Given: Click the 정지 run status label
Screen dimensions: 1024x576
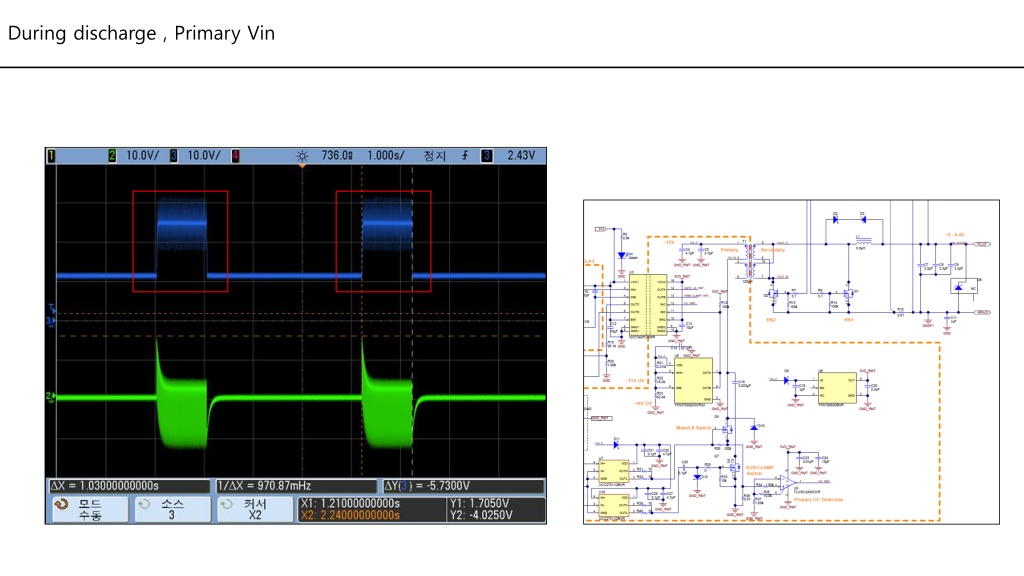Looking at the screenshot, I should 434,155.
